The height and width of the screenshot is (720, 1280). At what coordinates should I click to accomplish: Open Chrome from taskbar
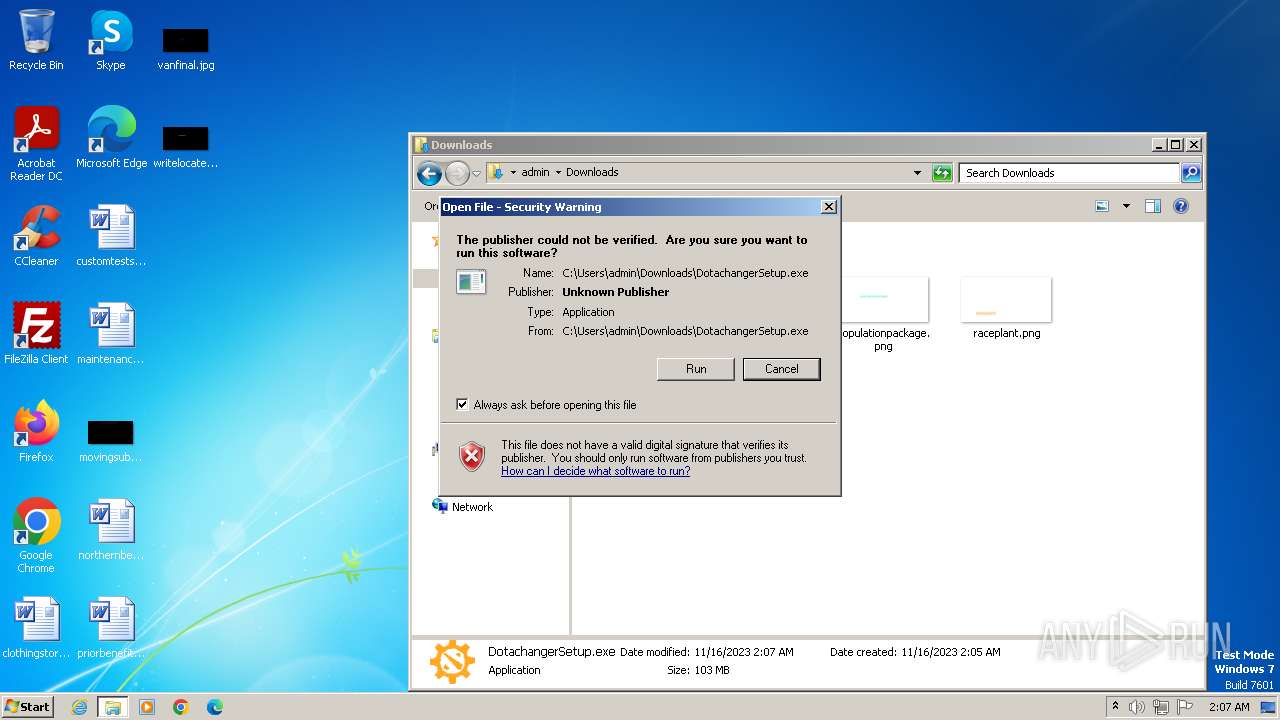coord(181,707)
